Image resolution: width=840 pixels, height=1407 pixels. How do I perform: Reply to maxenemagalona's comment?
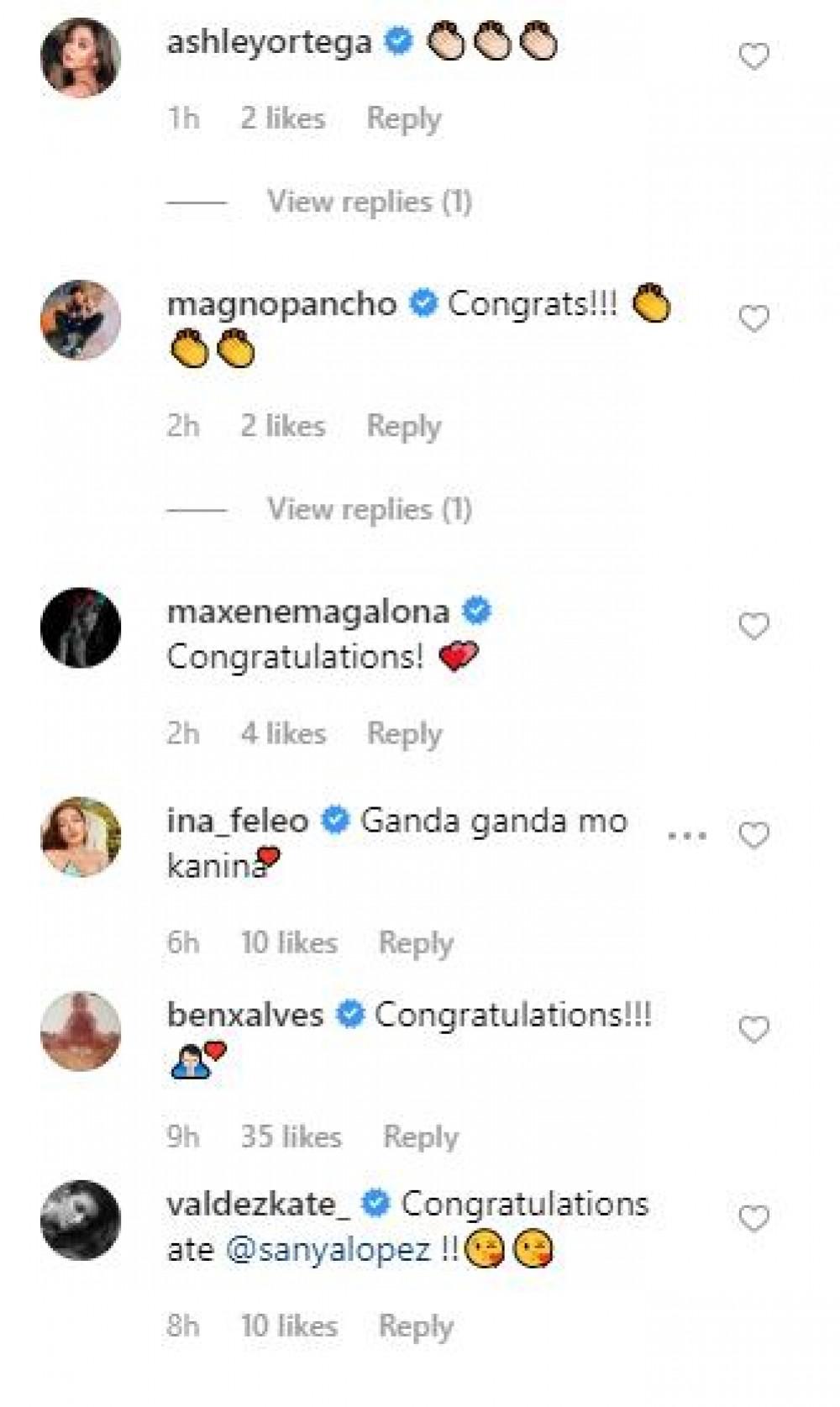(x=404, y=733)
